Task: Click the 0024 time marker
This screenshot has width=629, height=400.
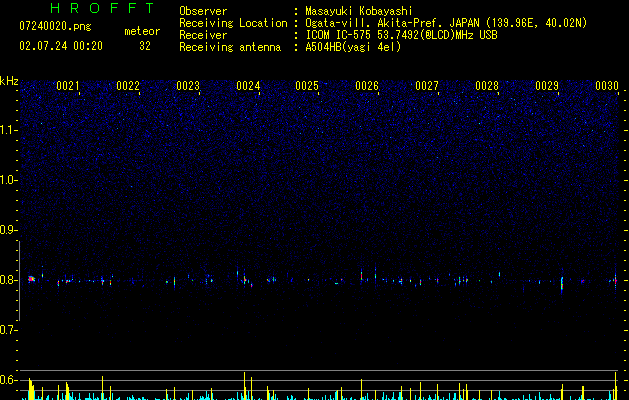Action: coord(248,86)
